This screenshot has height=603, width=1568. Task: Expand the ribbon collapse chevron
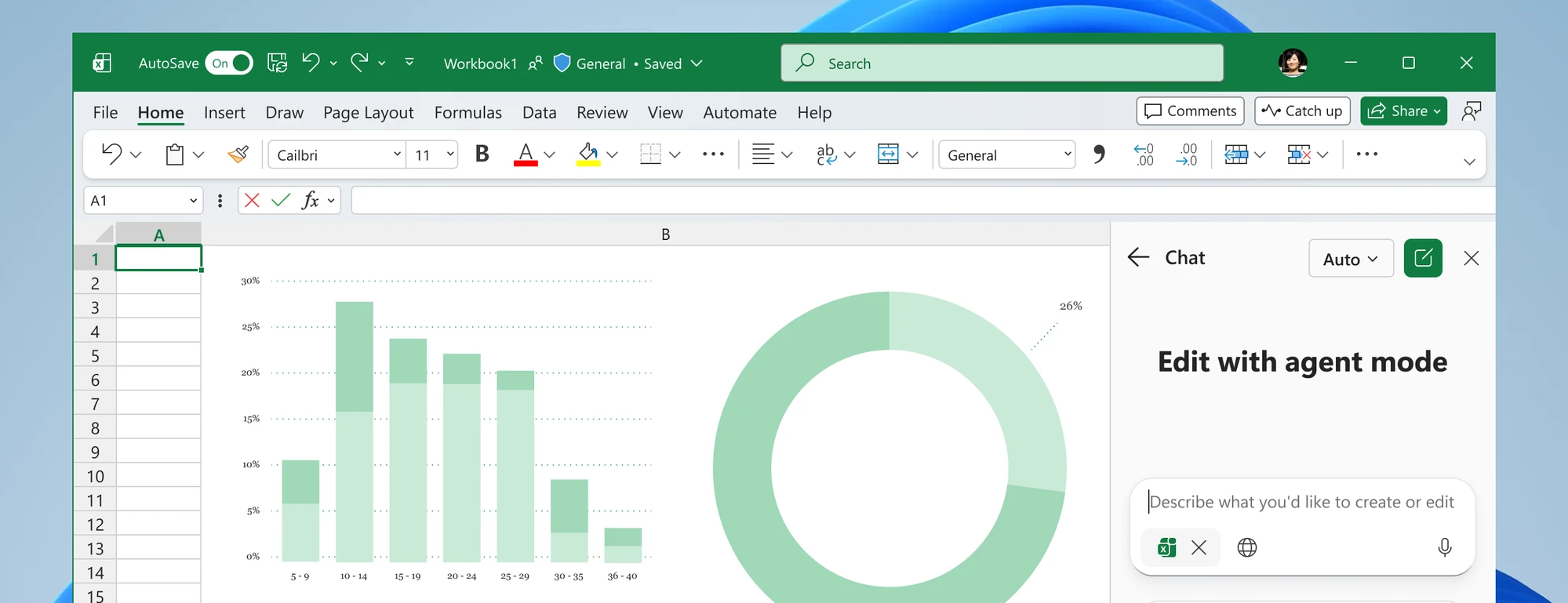coord(1469,162)
